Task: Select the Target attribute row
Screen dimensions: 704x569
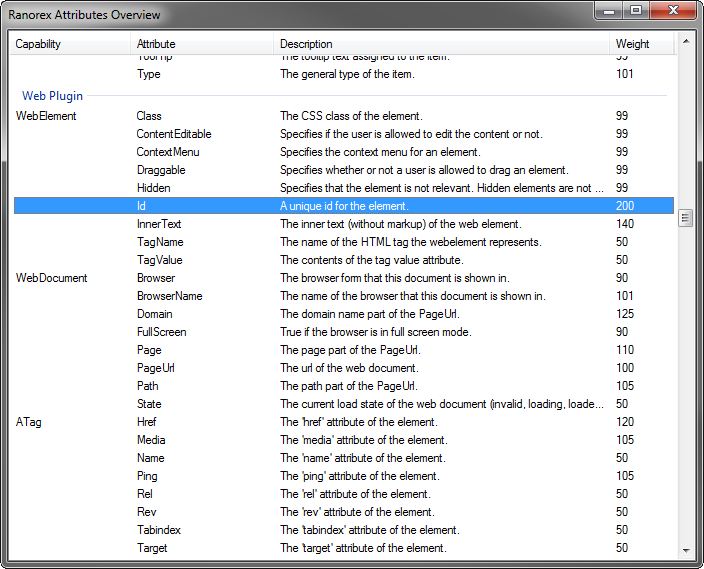Action: tap(344, 548)
